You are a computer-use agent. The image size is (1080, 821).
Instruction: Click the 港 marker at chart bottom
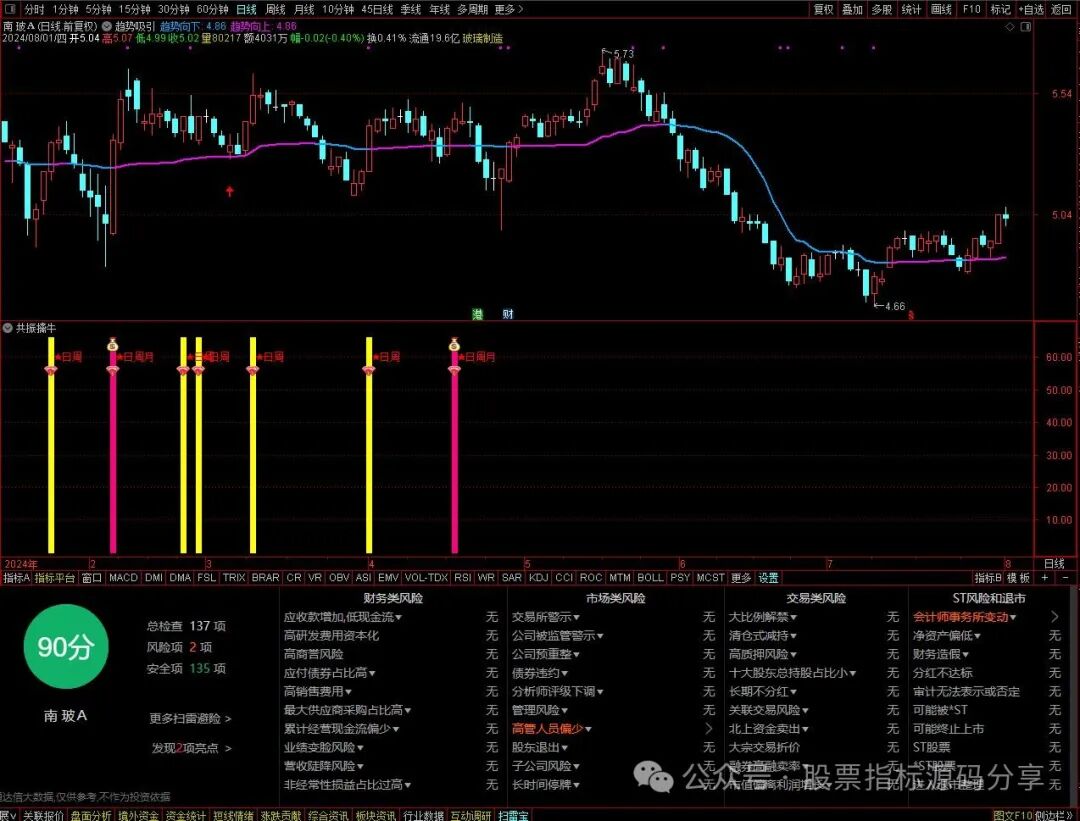(477, 314)
